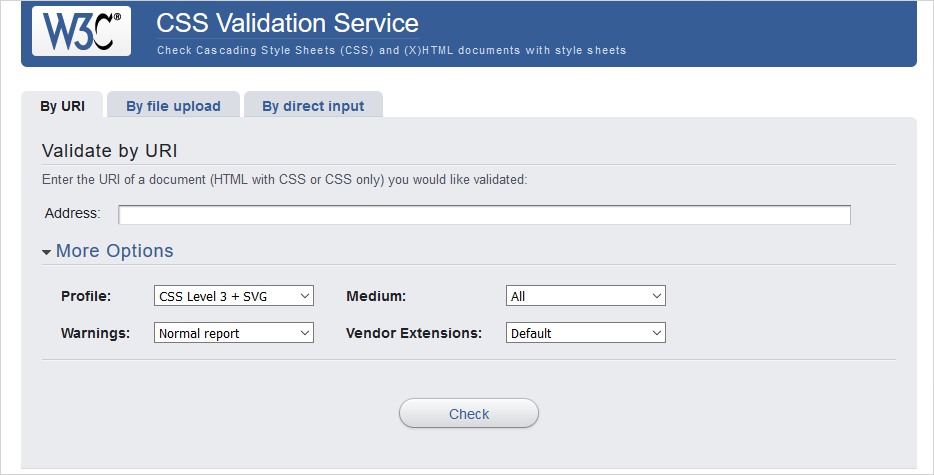The image size is (934, 475).
Task: Open the By file upload tab
Action: click(x=173, y=106)
